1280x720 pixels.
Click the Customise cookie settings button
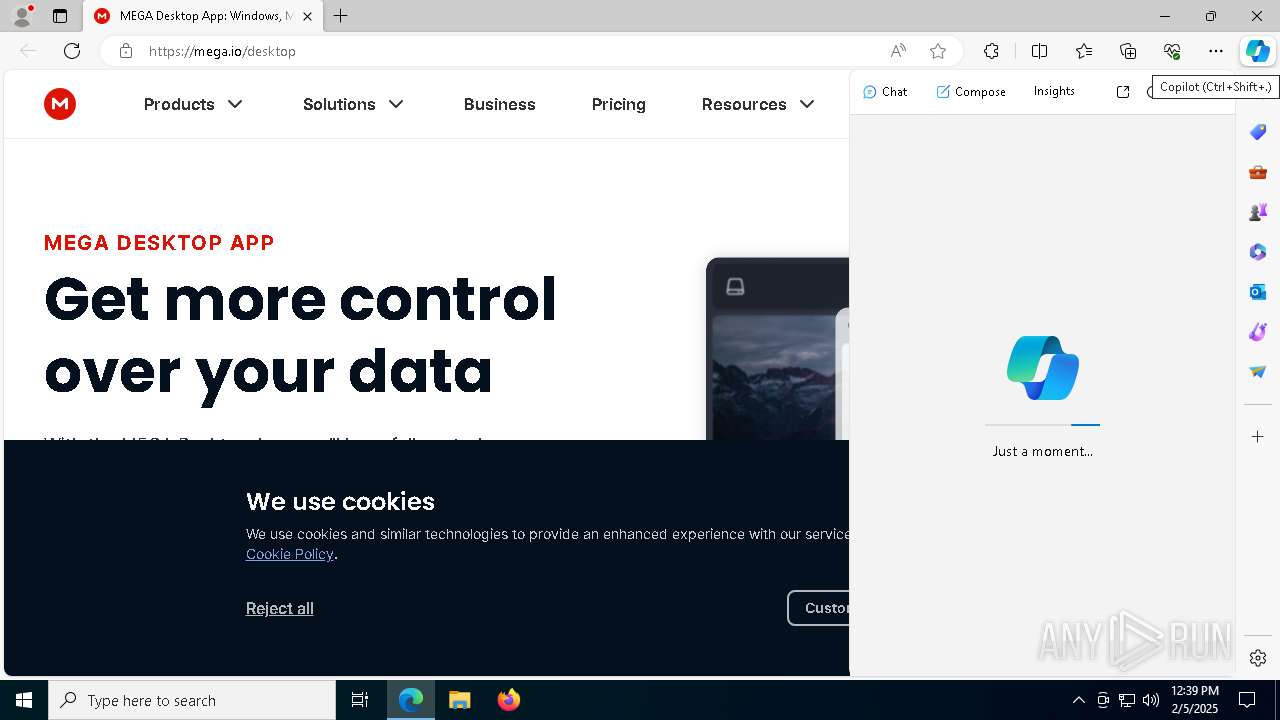point(819,608)
